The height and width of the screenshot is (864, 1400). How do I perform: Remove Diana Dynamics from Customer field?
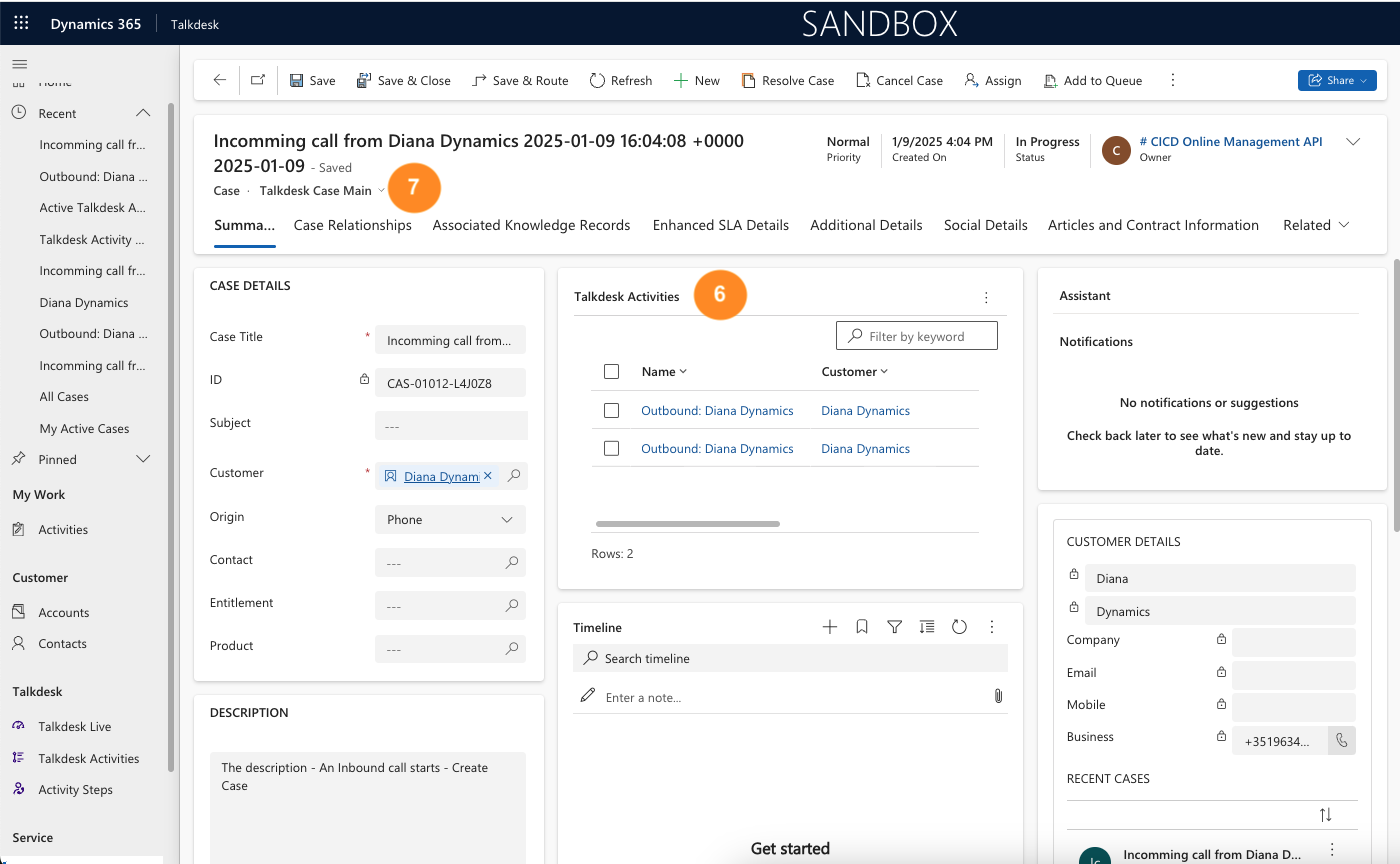pyautogui.click(x=488, y=476)
